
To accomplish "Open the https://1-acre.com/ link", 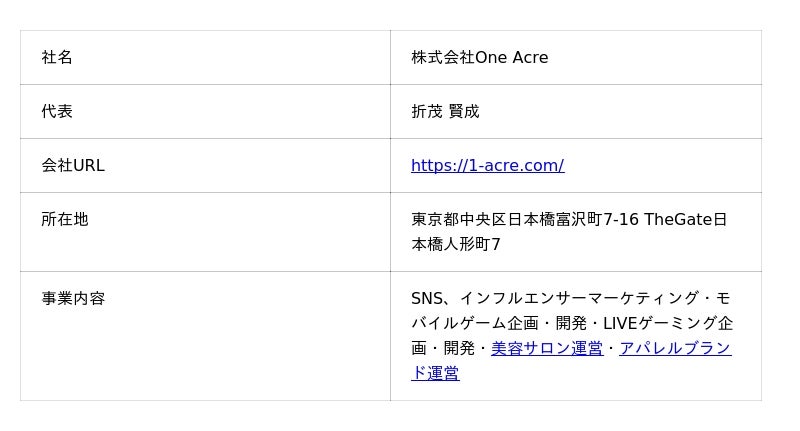I will click(487, 166).
